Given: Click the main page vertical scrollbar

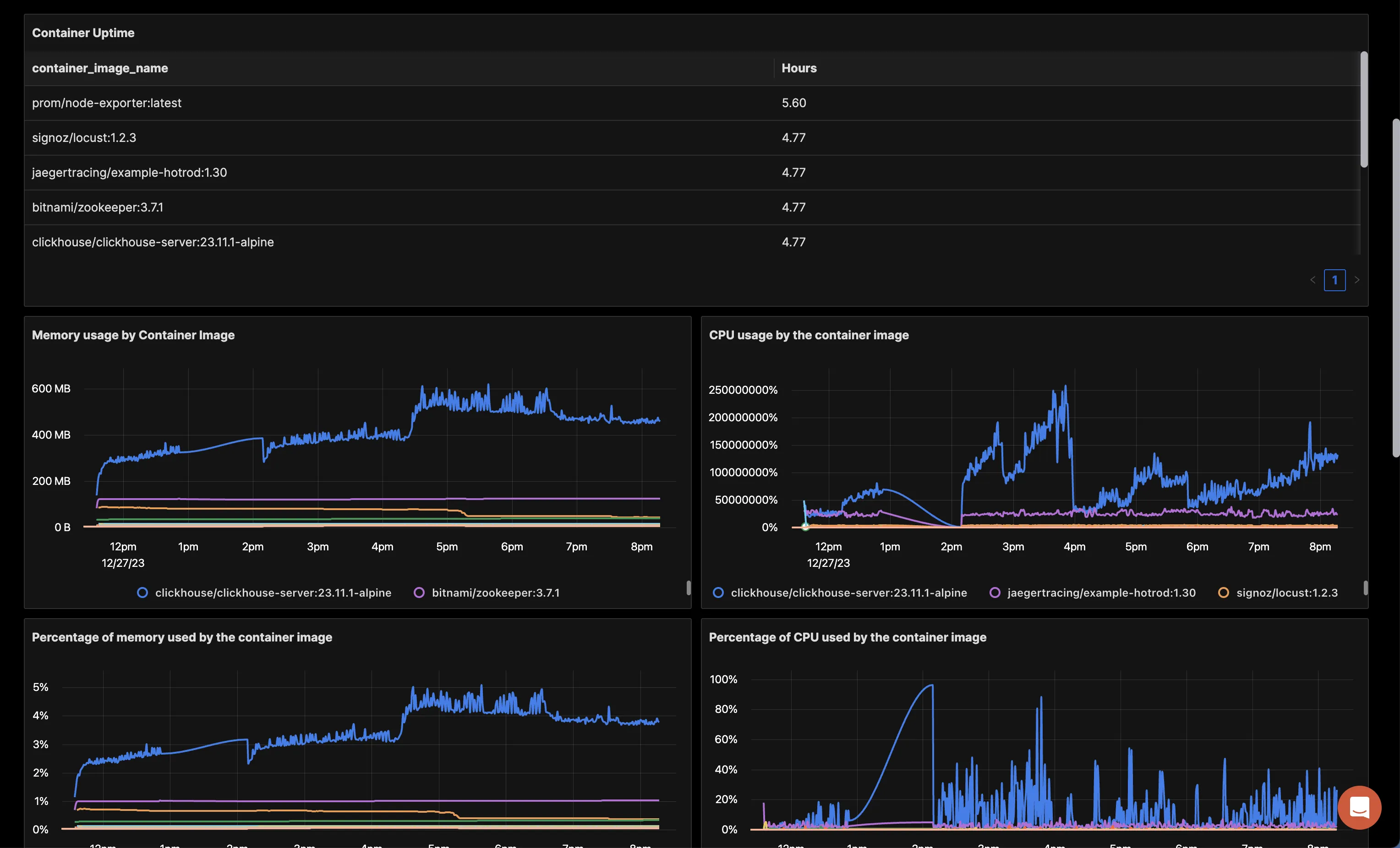Looking at the screenshot, I should (x=1395, y=288).
